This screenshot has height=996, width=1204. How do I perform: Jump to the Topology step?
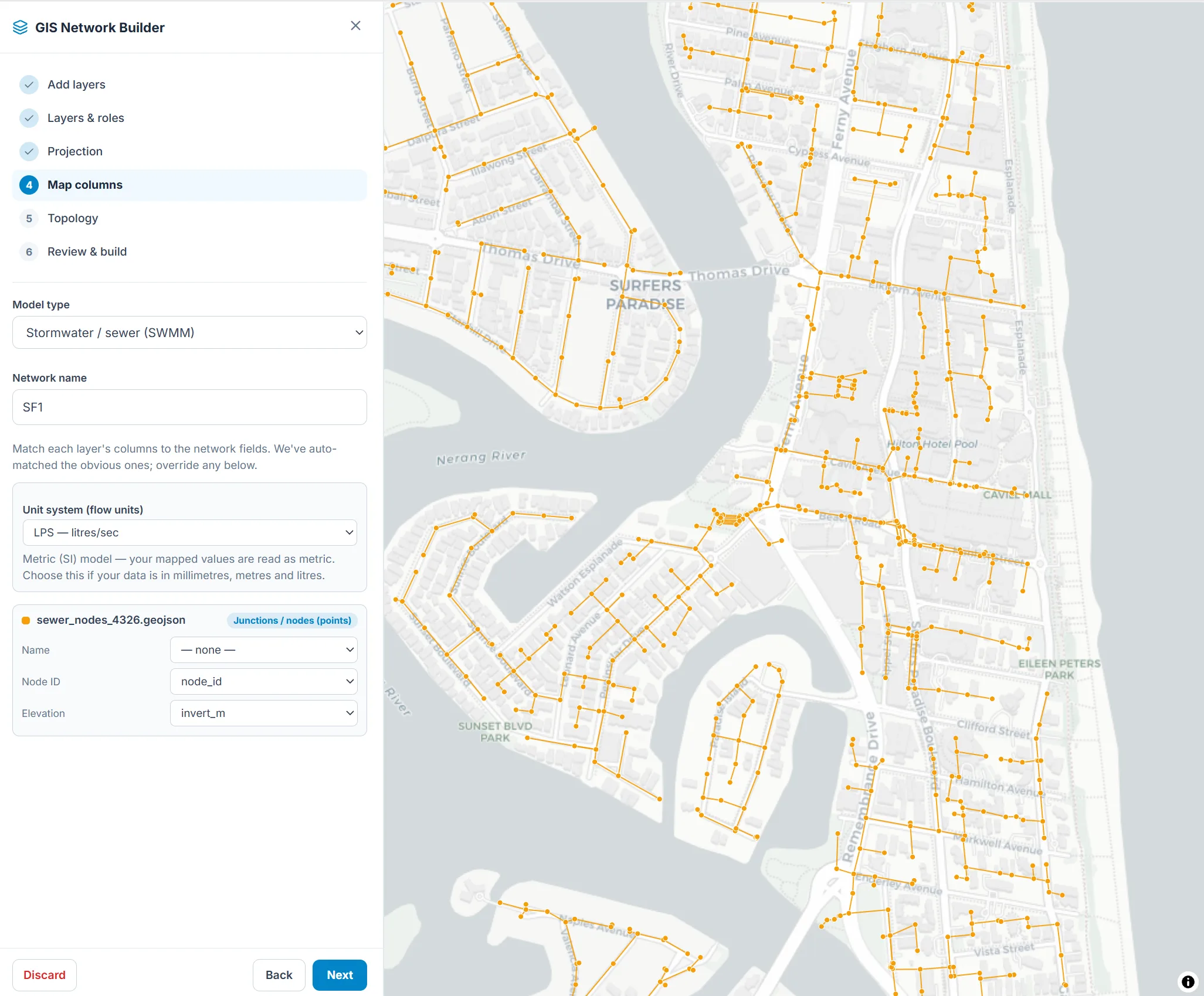[x=189, y=218]
